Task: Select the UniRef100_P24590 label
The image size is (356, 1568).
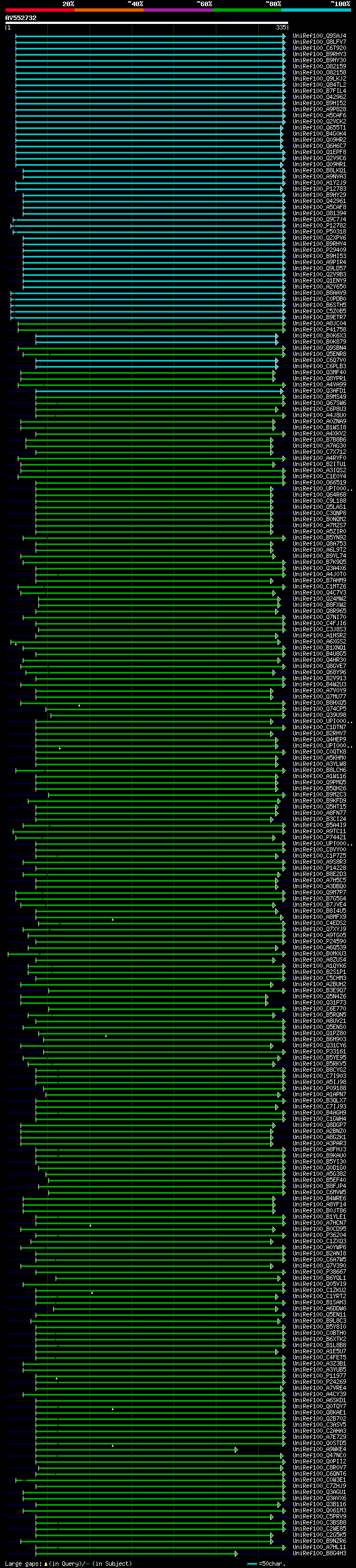Action: pos(319,942)
